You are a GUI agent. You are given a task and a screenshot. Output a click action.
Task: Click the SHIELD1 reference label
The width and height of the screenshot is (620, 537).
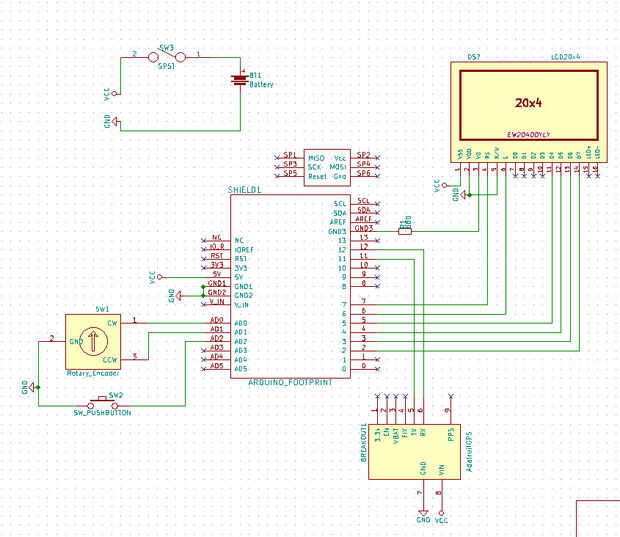[244, 190]
